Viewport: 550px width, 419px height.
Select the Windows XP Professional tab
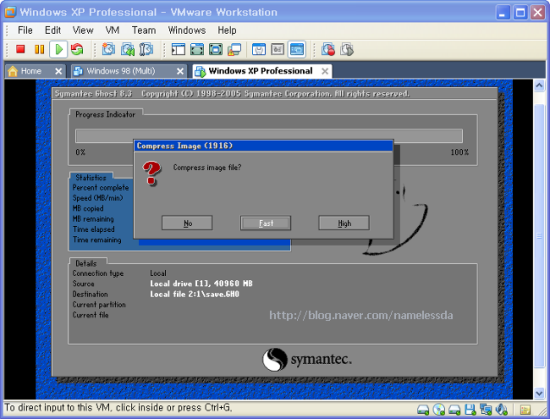pyautogui.click(x=260, y=71)
